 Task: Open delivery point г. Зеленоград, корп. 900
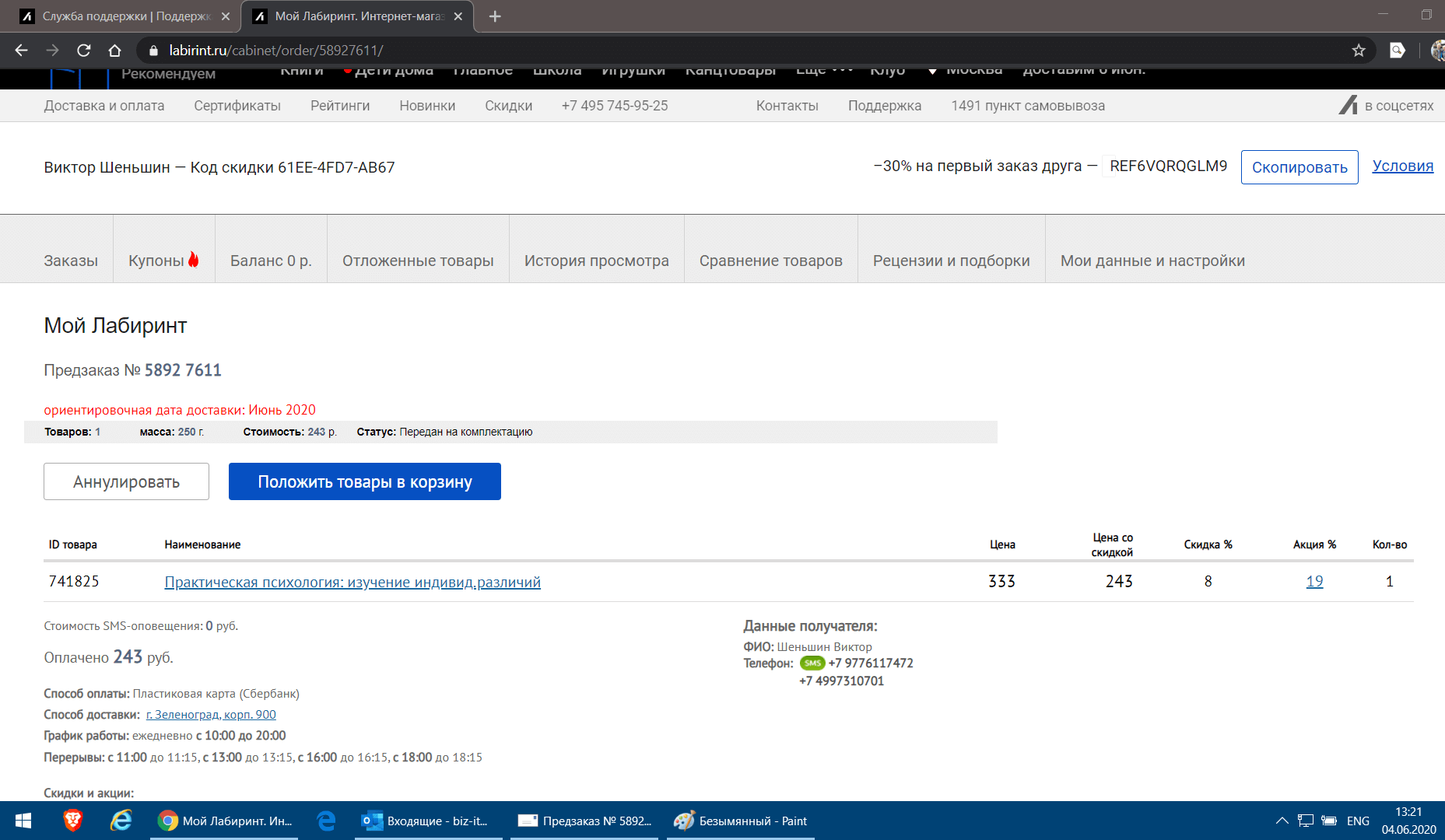click(211, 714)
